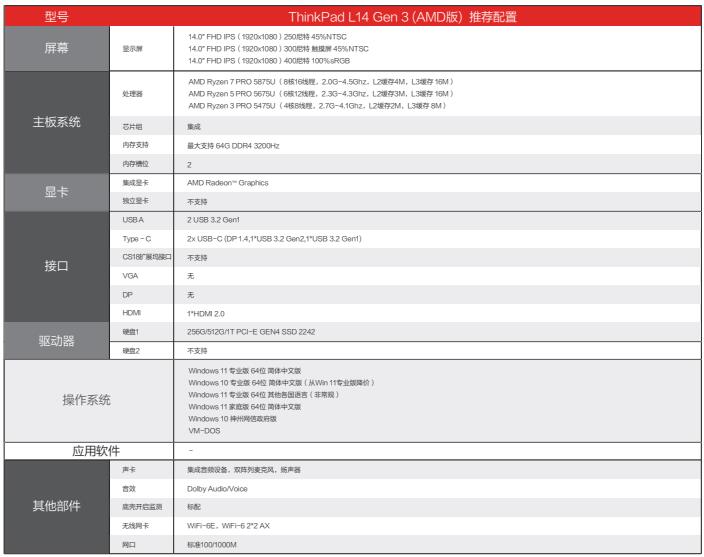Image resolution: width=704 pixels, height=557 pixels.
Task: Click the 显卡 category cell
Action: pyautogui.click(x=58, y=192)
